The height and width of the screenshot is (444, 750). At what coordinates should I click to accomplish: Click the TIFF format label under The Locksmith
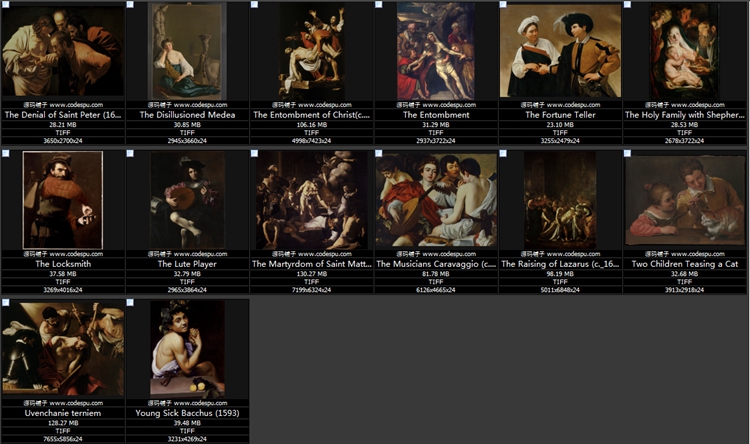click(x=63, y=282)
